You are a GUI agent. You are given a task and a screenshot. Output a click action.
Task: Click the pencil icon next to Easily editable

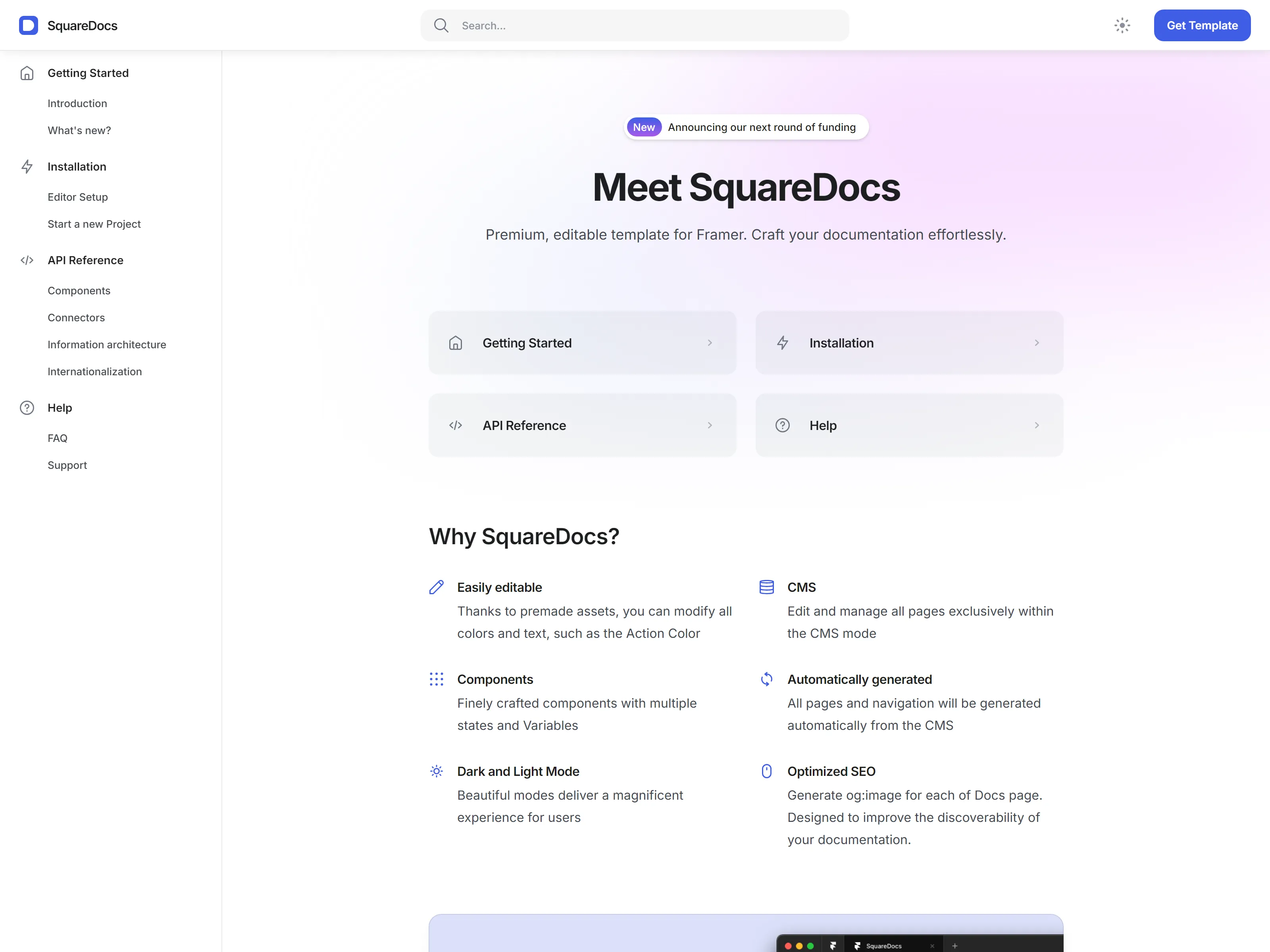pyautogui.click(x=436, y=587)
